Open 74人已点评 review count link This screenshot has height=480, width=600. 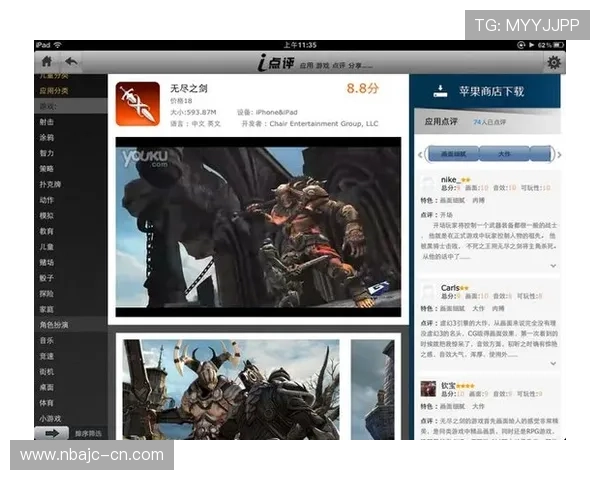point(490,122)
